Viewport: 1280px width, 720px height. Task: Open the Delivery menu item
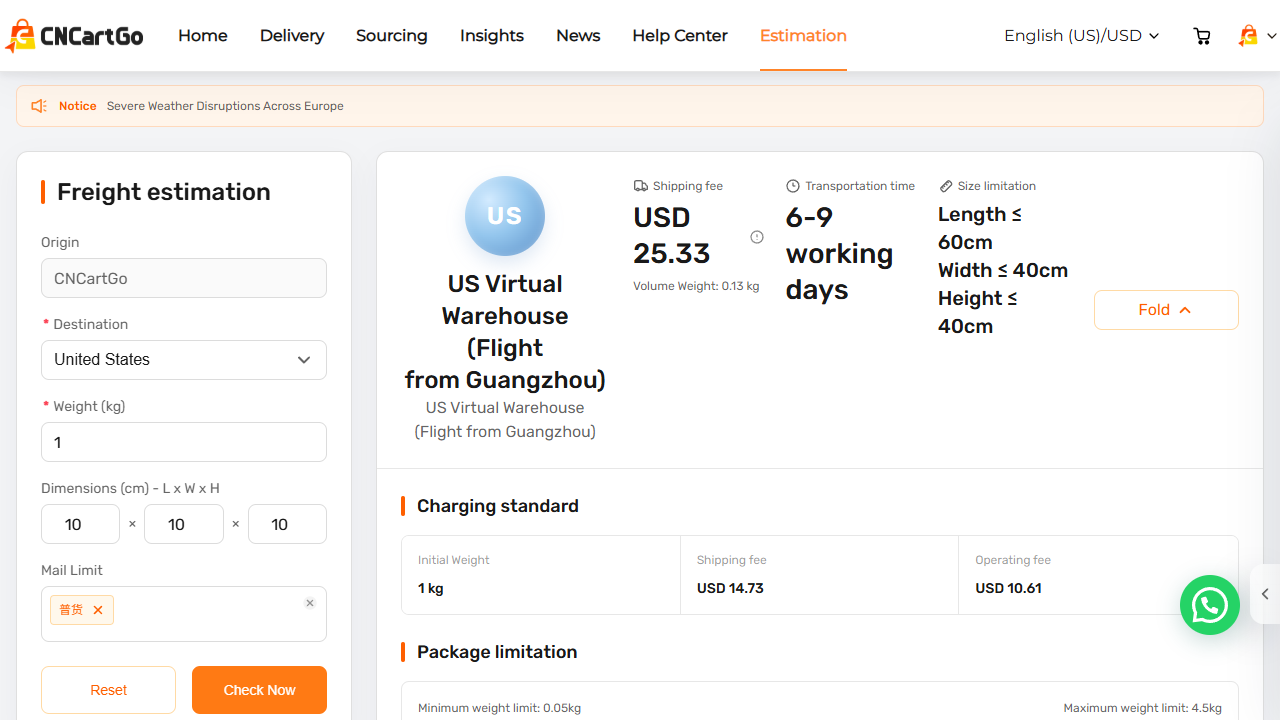click(x=292, y=36)
